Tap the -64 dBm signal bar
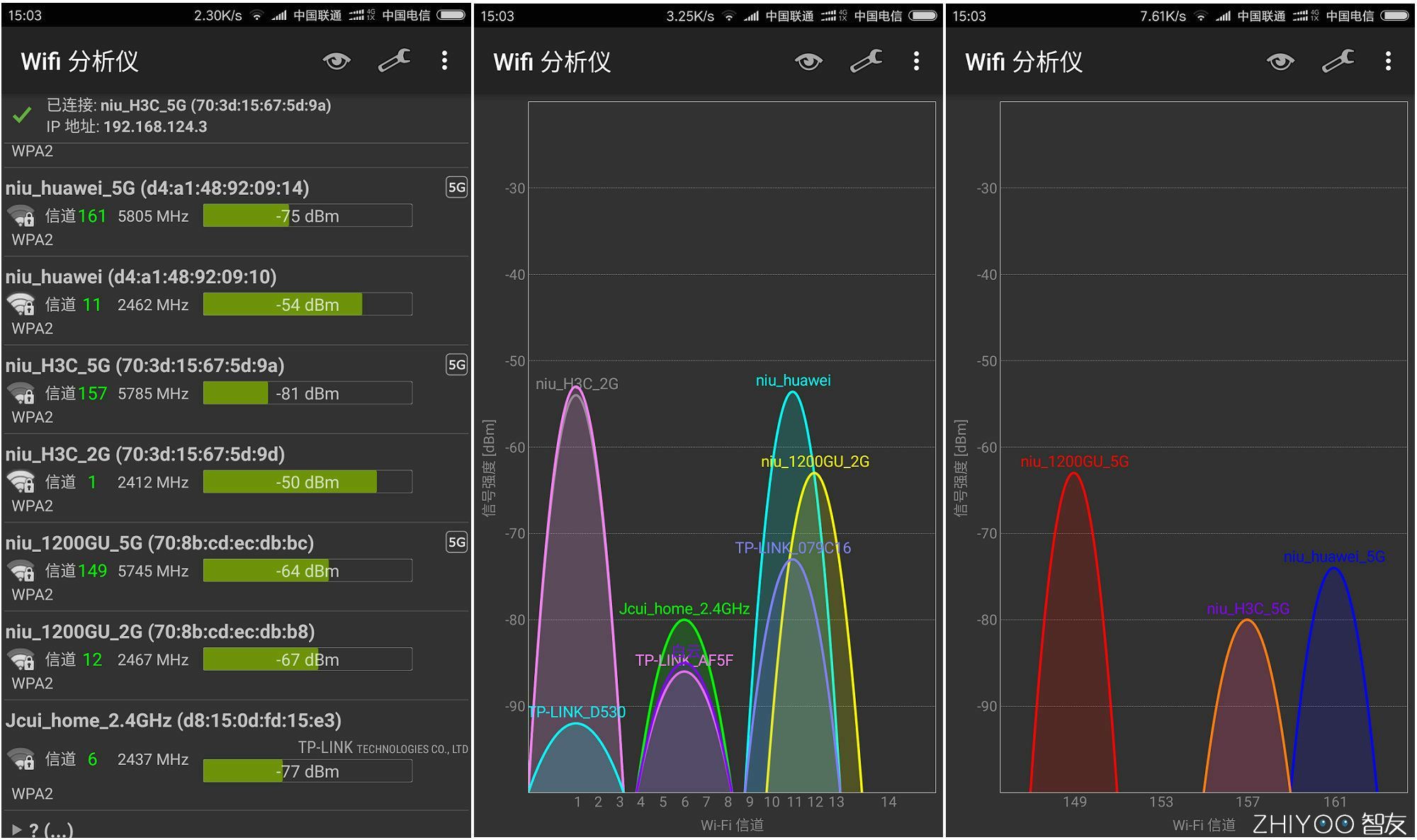Screen dimensions: 1417x840 click(x=307, y=571)
